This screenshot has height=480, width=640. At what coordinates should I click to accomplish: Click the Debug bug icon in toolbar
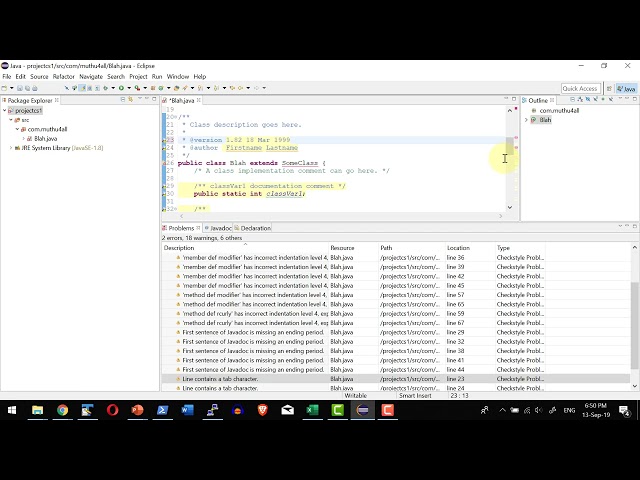coord(105,88)
